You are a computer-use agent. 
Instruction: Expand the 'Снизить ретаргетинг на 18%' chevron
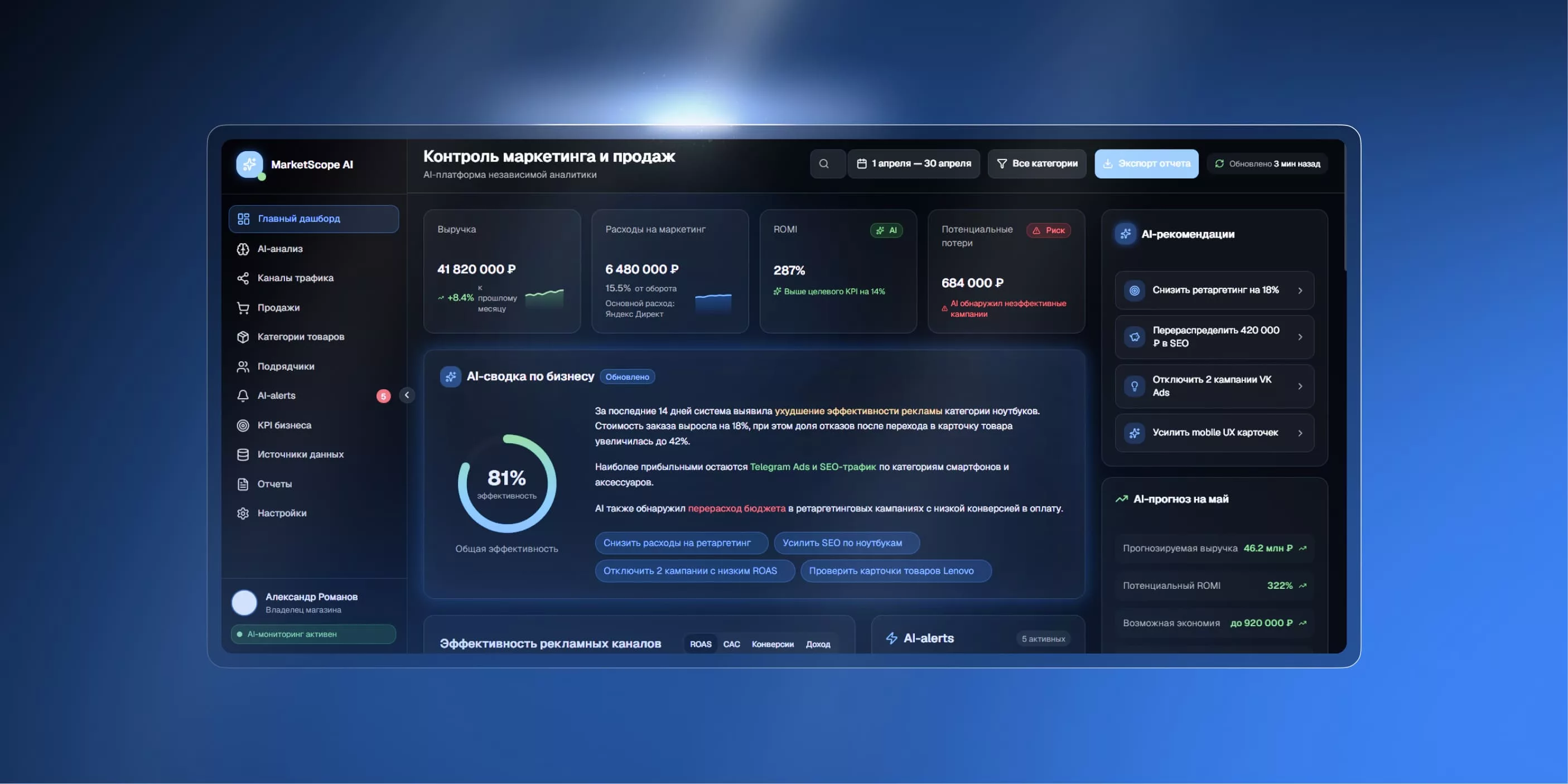coord(1300,291)
